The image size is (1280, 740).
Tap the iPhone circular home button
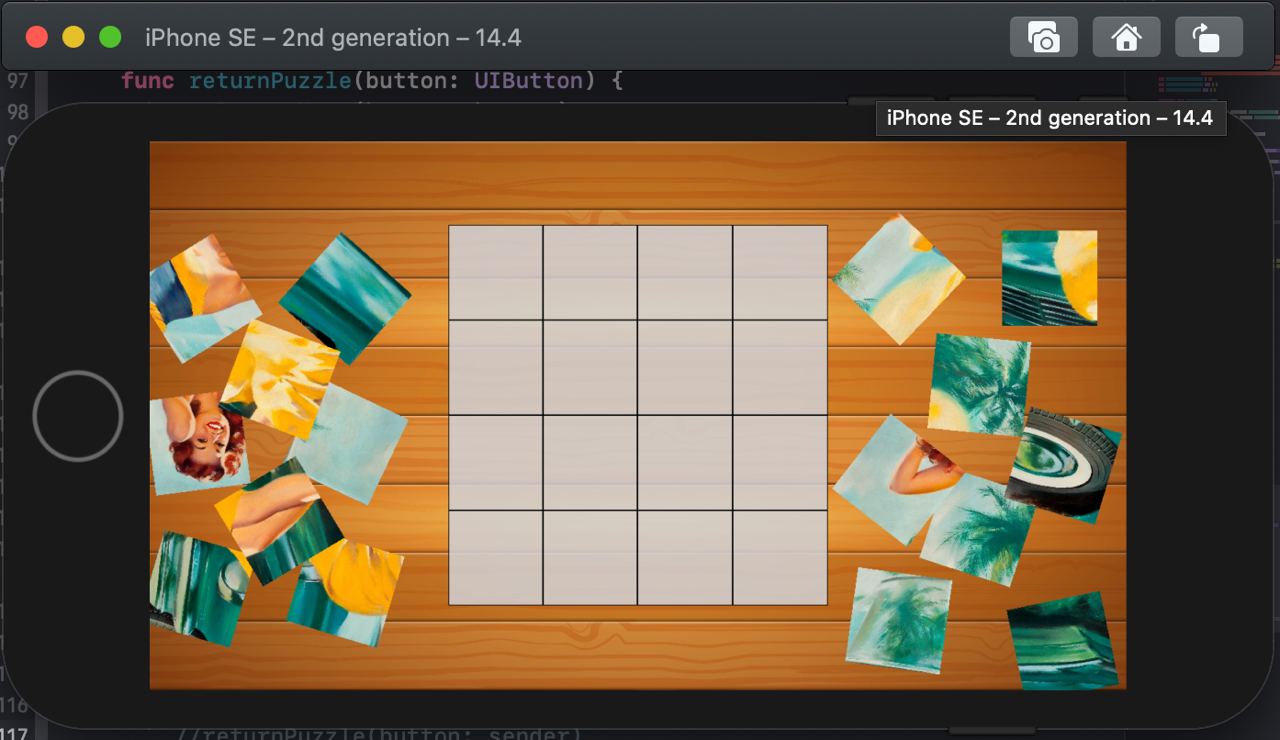pyautogui.click(x=78, y=416)
